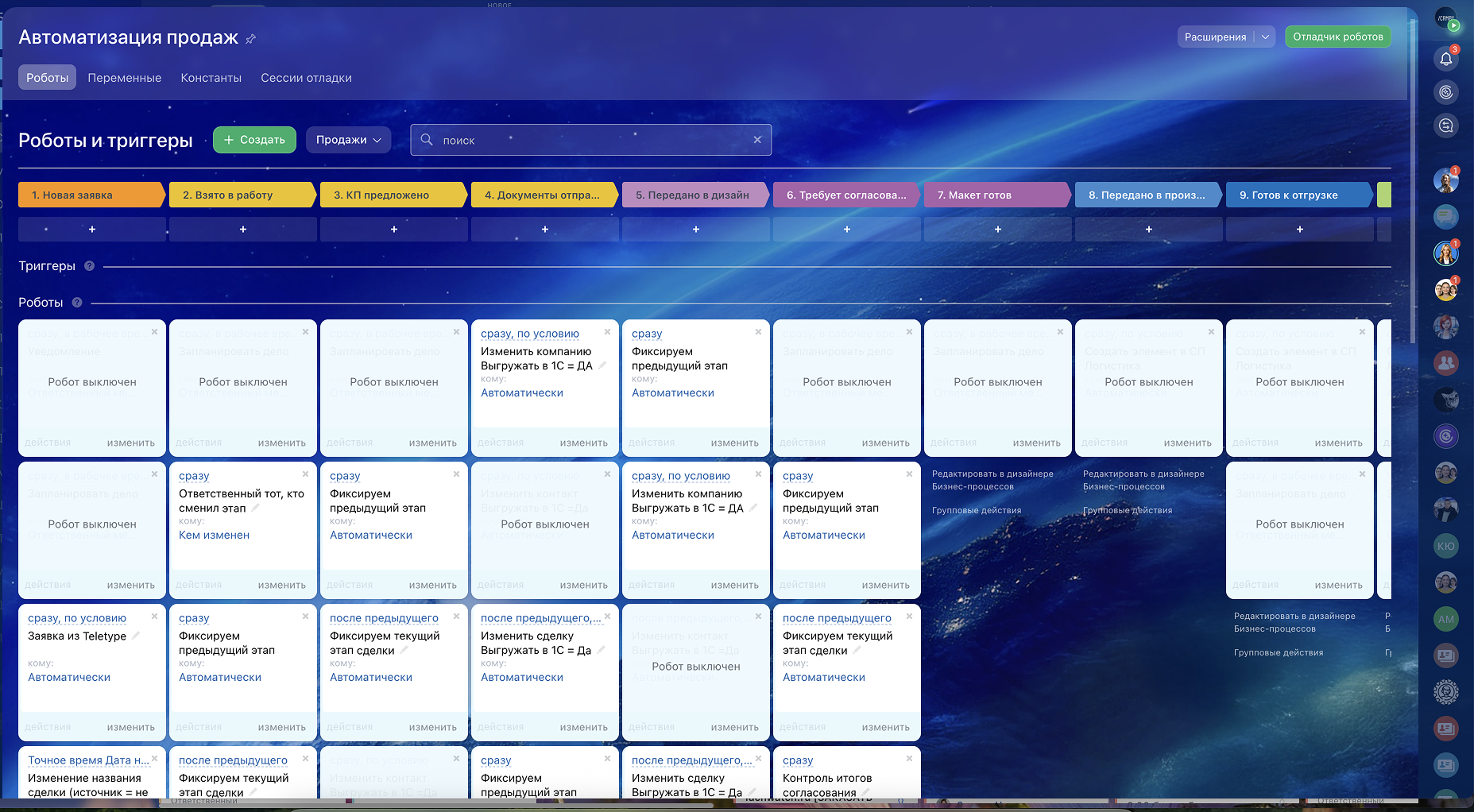The width and height of the screenshot is (1474, 812).
Task: Launch Отладчик роботов
Action: 1338,37
